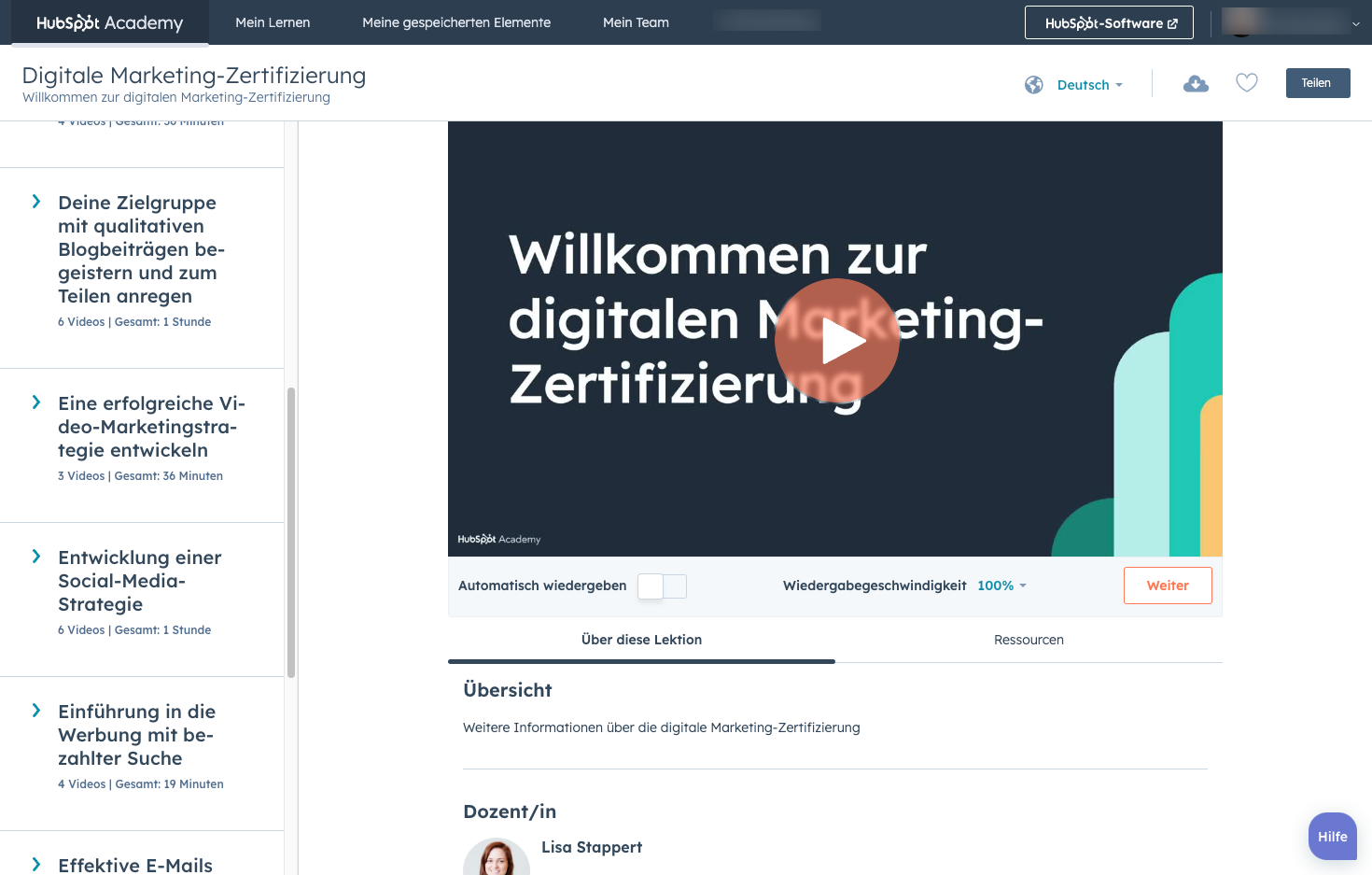Play the welcome video
This screenshot has width=1372, height=875.
pos(836,341)
